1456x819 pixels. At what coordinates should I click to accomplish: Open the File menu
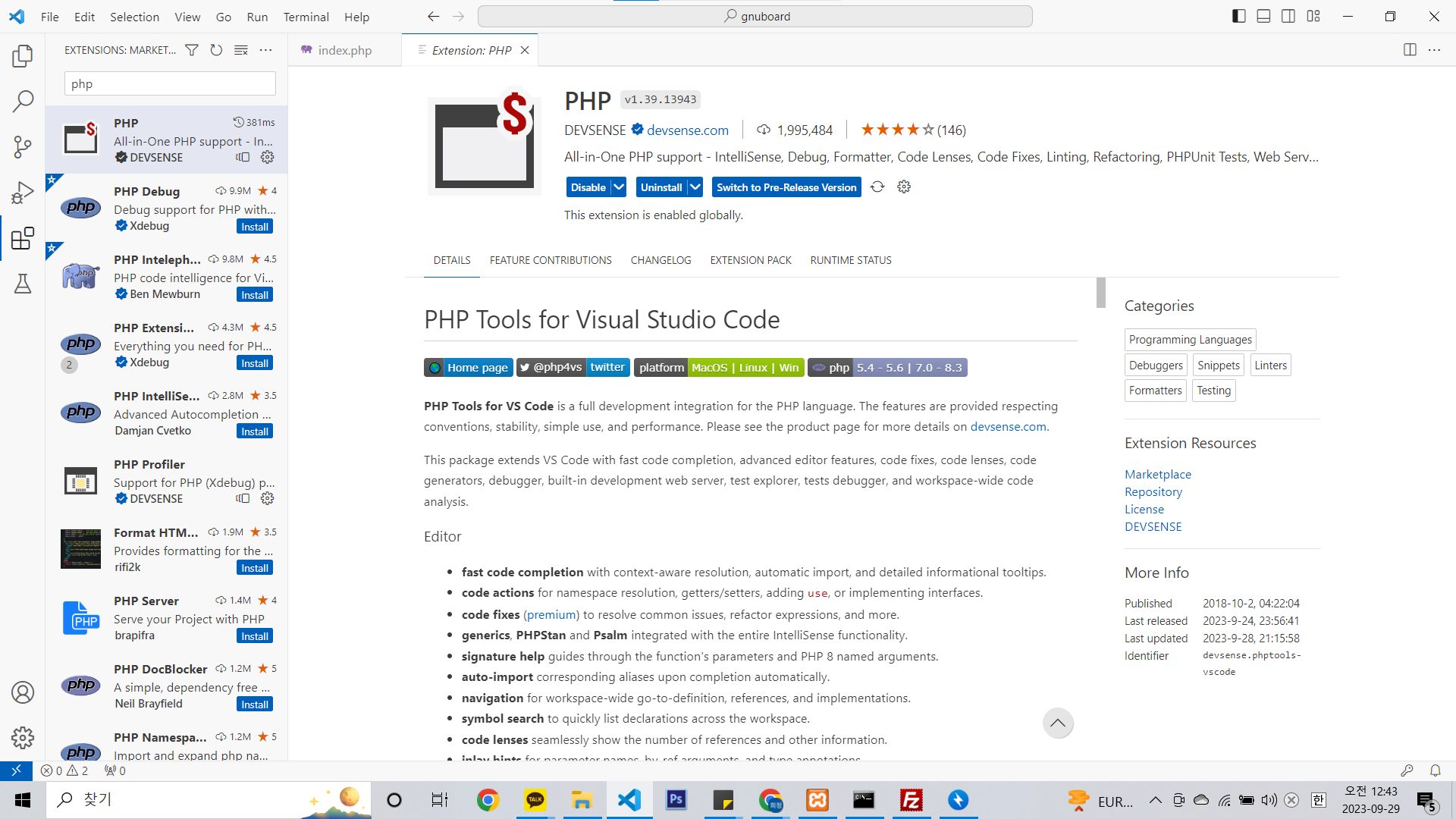point(50,17)
